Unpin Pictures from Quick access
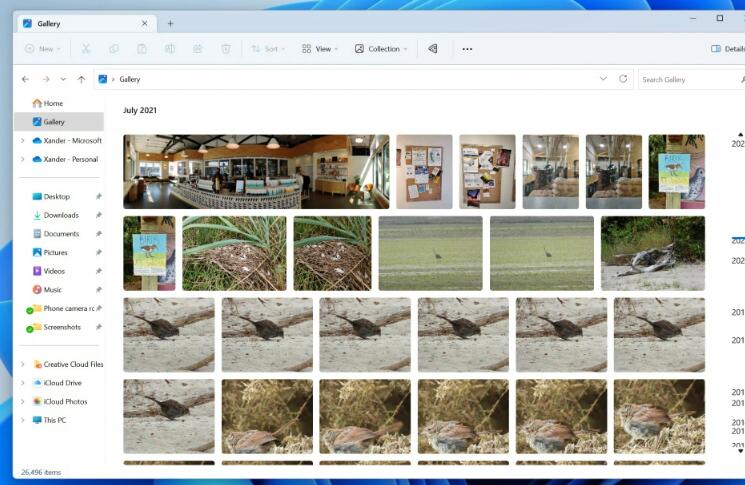 click(98, 253)
